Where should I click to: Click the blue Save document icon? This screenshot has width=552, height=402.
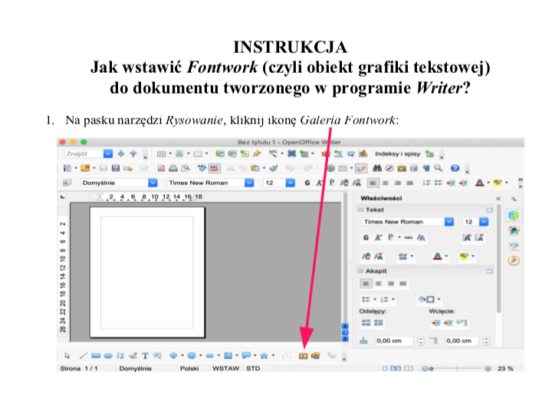tap(115, 168)
